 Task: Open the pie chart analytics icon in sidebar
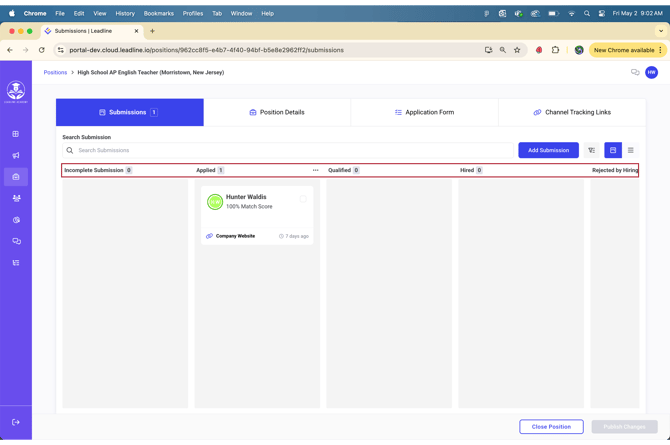16,220
